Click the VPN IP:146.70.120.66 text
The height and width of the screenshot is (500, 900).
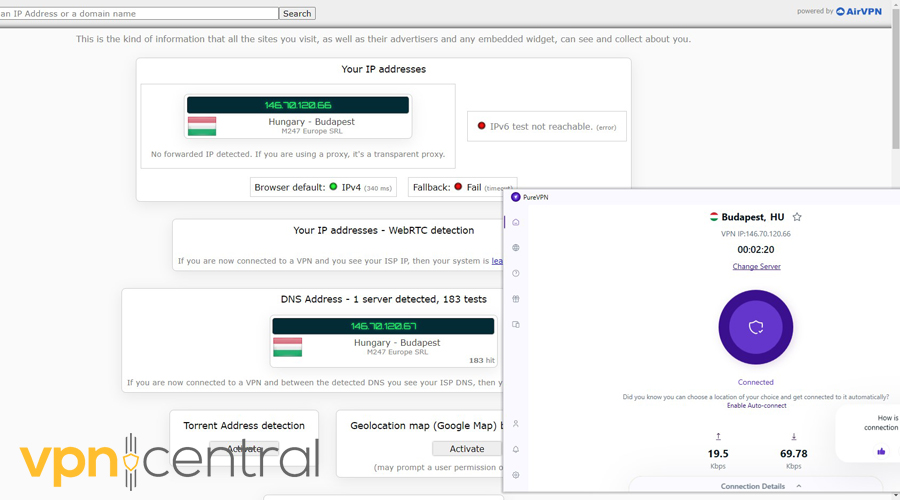point(756,234)
